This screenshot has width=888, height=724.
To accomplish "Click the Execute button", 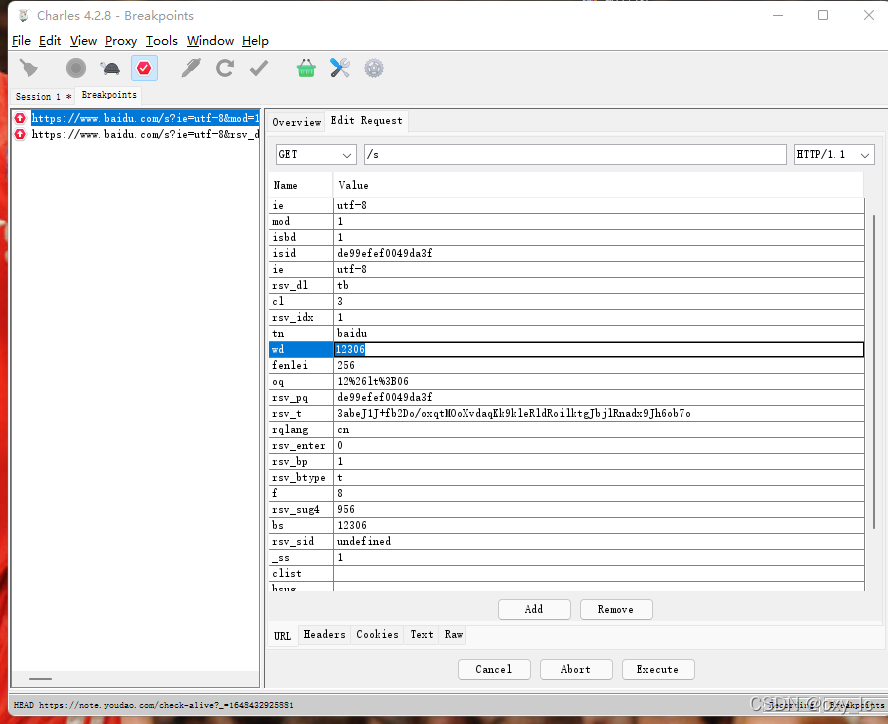I will 658,670.
